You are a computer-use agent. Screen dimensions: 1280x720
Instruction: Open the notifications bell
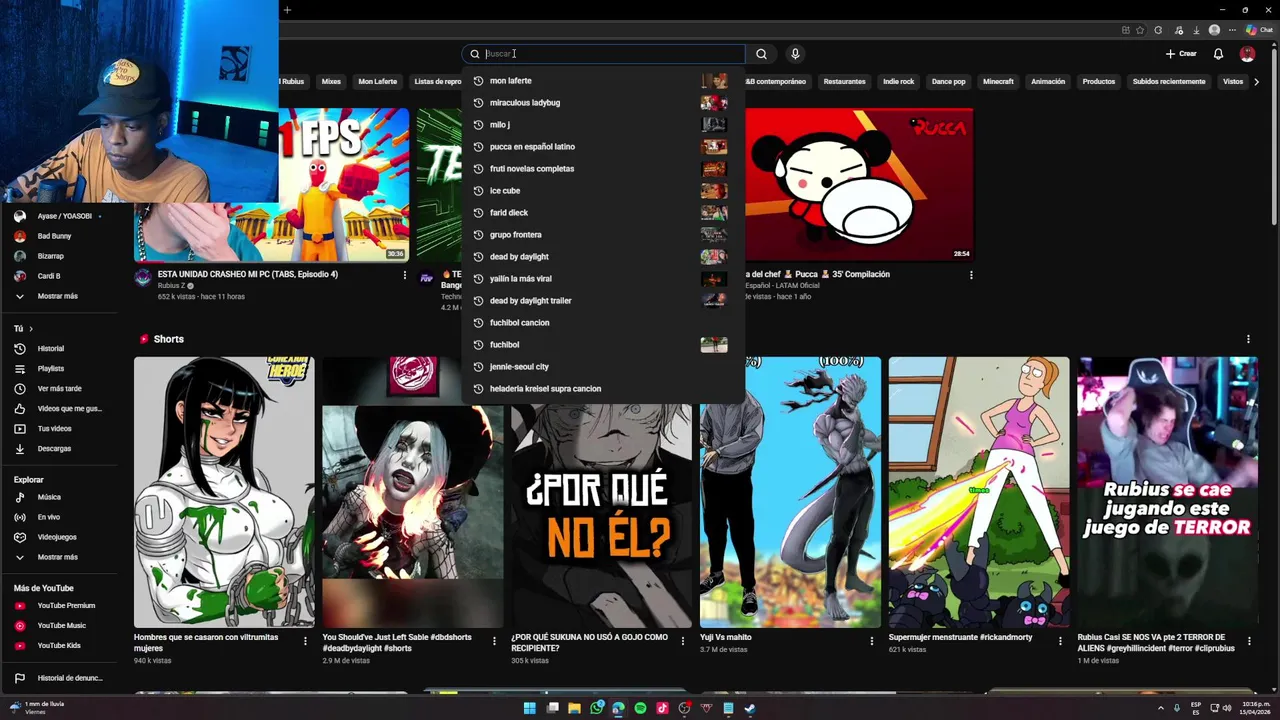coord(1218,54)
